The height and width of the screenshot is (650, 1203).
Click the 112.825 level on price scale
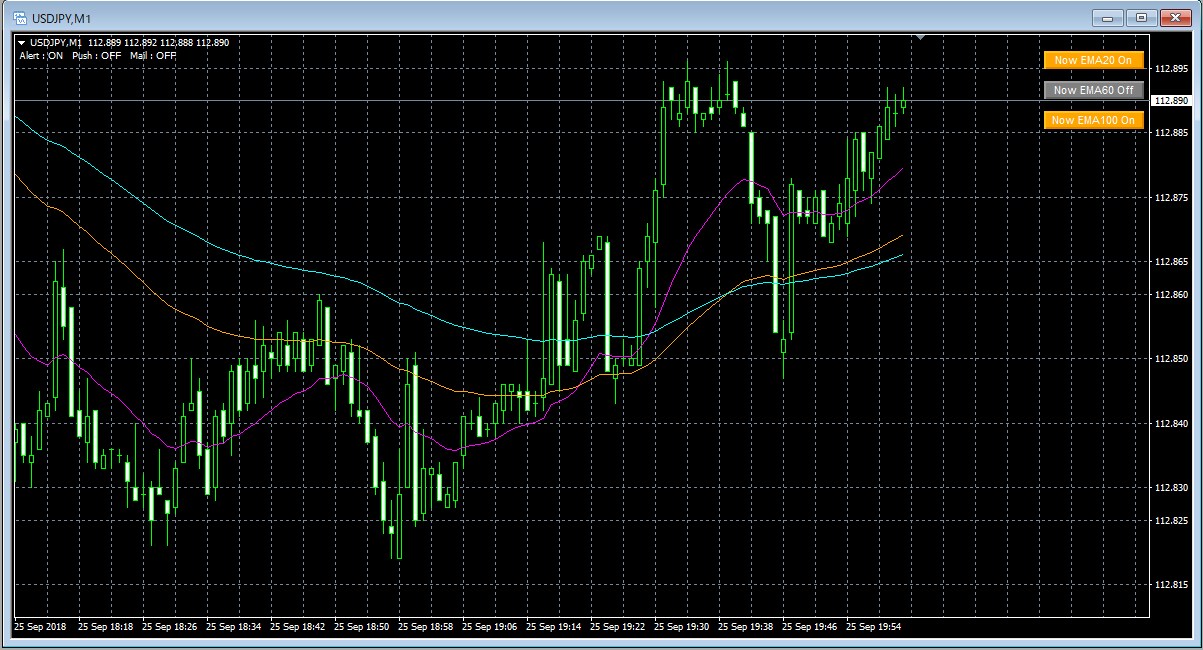1170,520
